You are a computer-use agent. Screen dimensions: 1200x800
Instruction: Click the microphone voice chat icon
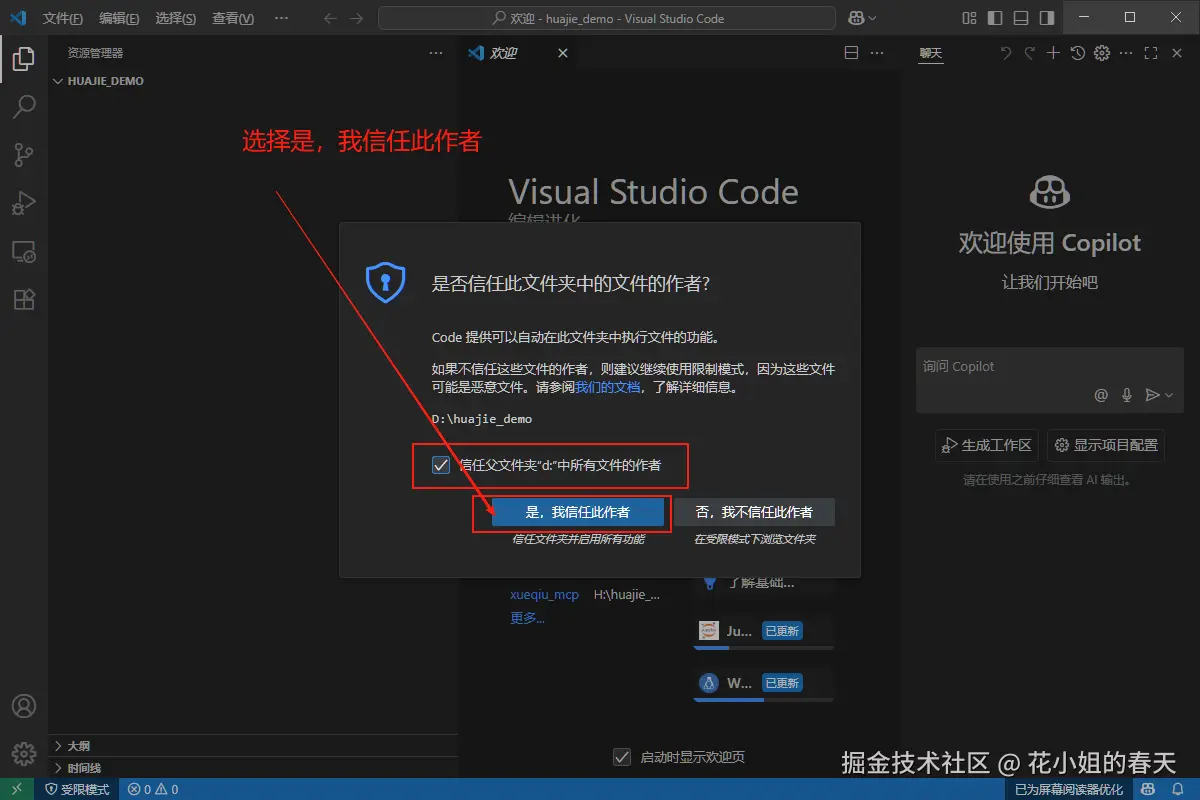coord(1127,395)
